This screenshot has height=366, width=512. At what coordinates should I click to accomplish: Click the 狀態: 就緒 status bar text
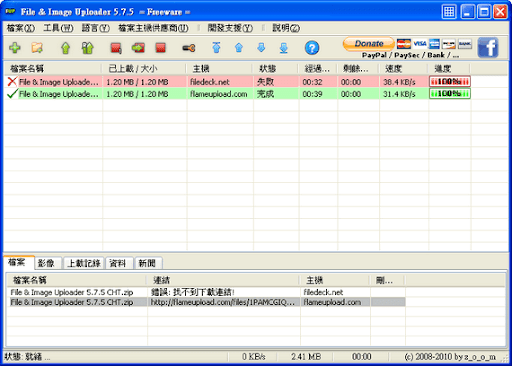click(x=27, y=357)
